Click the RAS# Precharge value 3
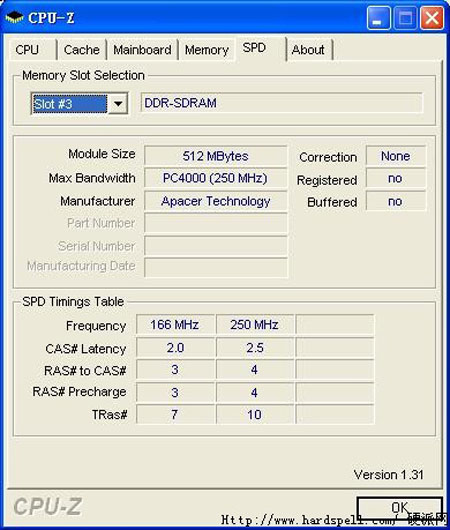 [175, 392]
